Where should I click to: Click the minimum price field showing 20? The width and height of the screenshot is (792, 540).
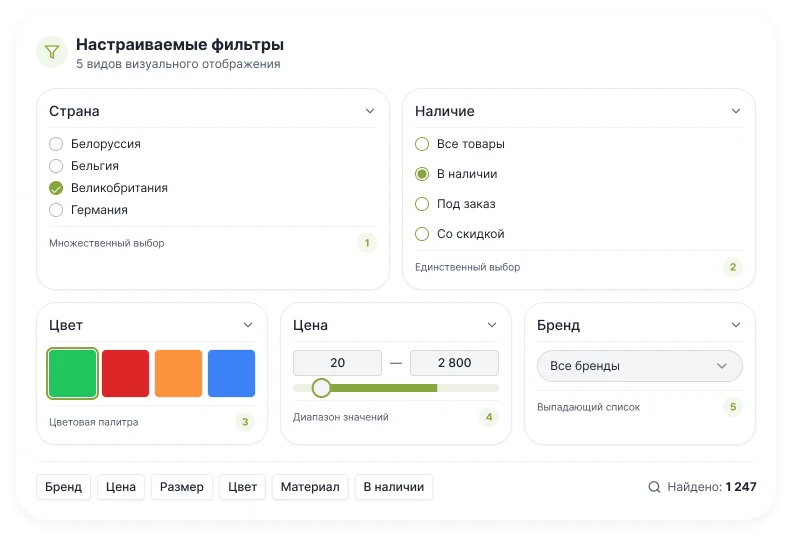tap(337, 363)
